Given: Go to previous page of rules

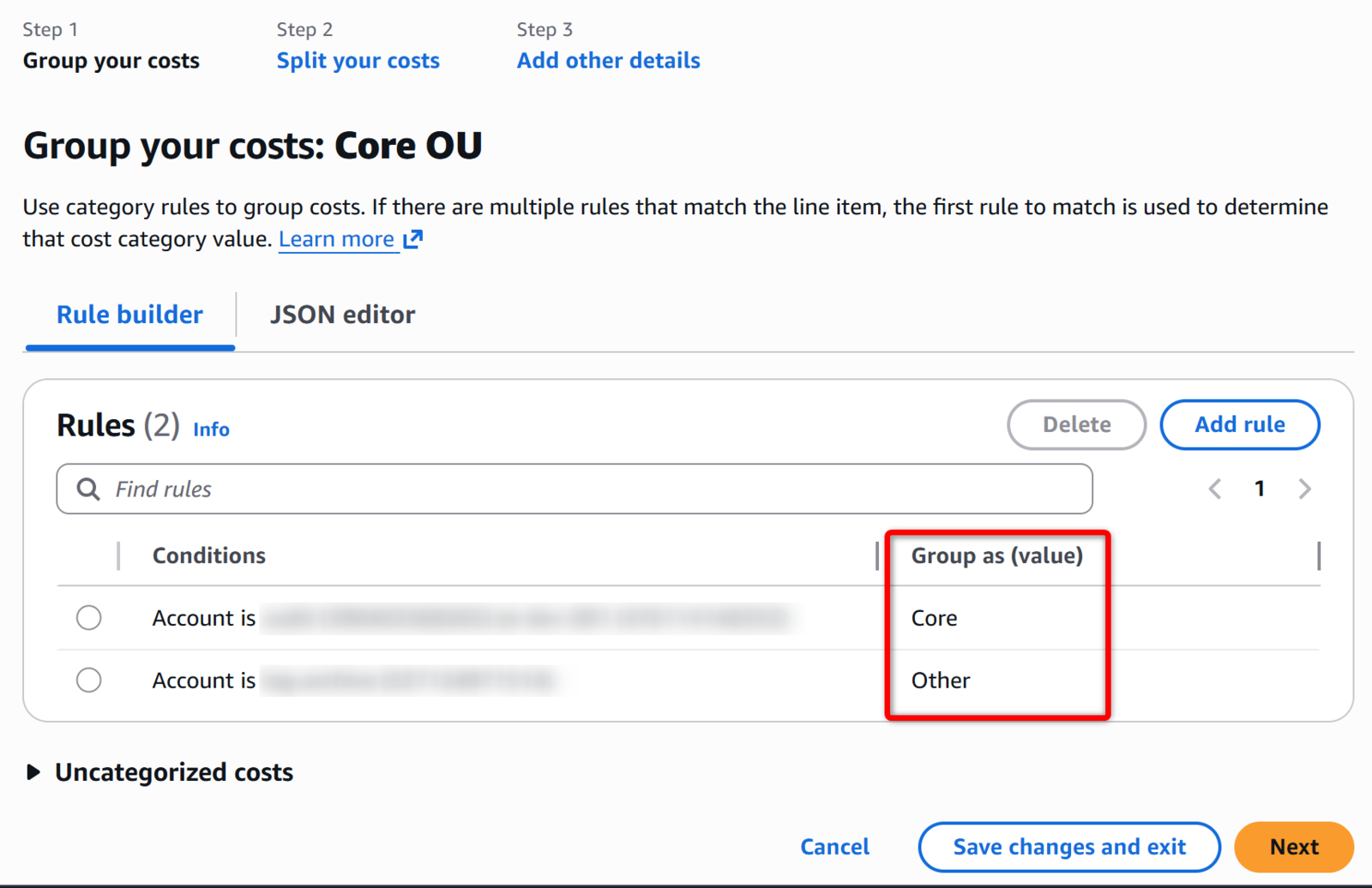Looking at the screenshot, I should pyautogui.click(x=1215, y=489).
